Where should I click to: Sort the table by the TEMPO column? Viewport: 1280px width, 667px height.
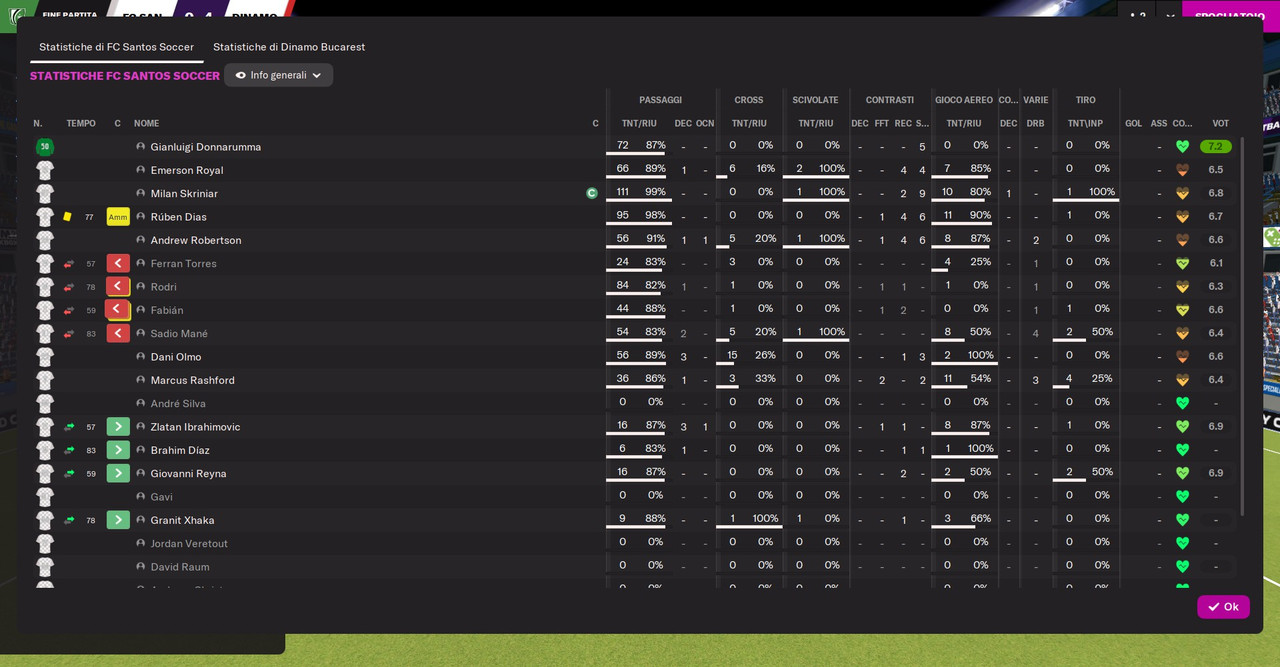pos(81,124)
